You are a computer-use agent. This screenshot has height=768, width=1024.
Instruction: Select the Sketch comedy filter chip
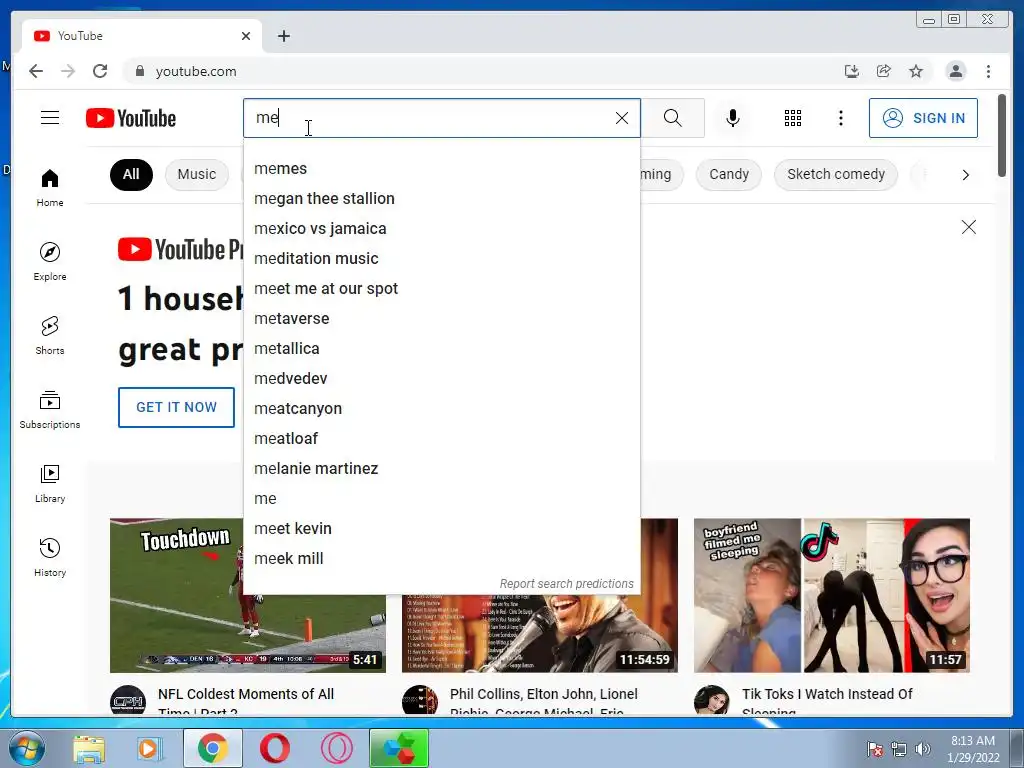836,174
